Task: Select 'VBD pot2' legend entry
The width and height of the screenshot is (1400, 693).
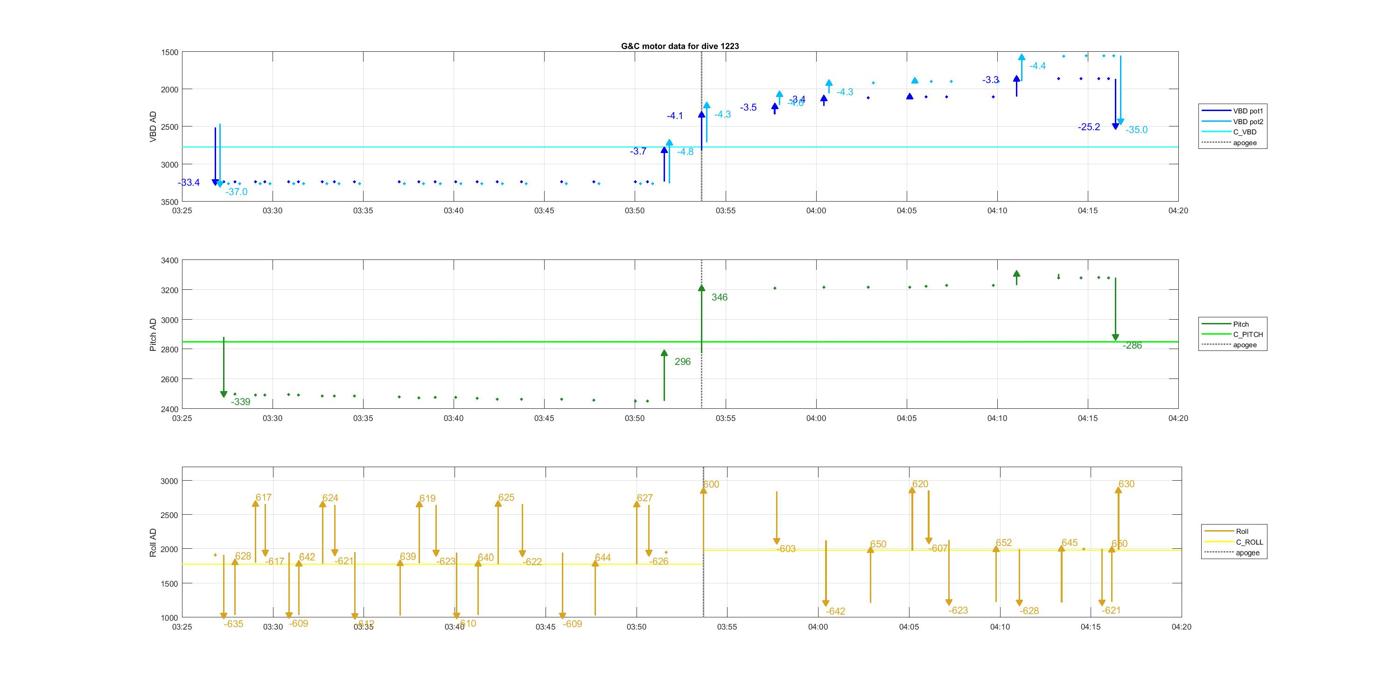Action: tap(1249, 121)
